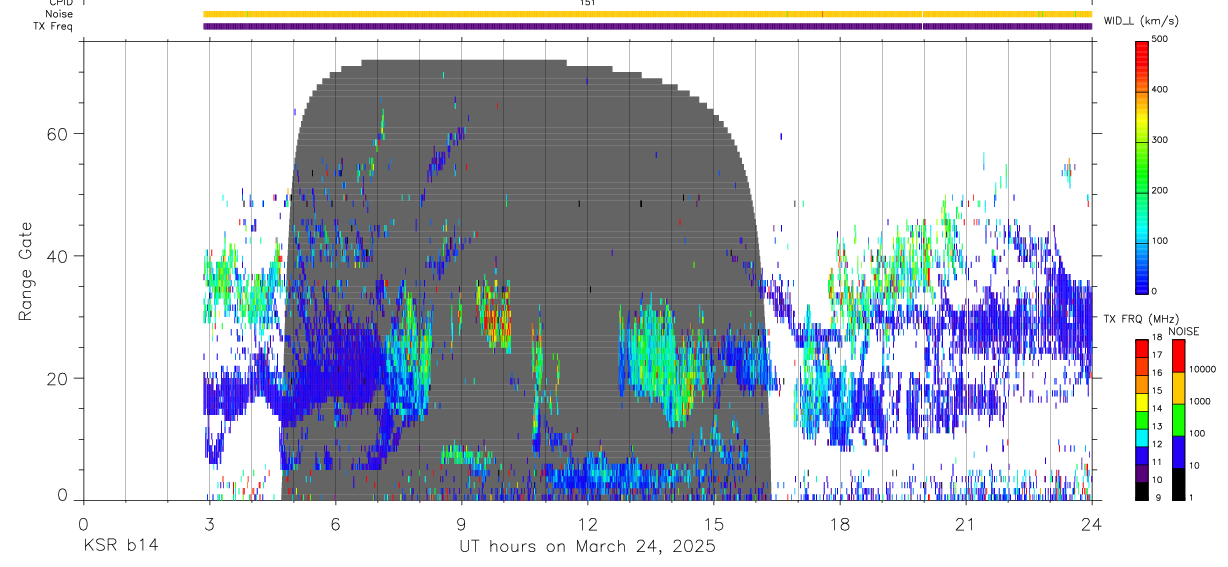Image resolution: width=1228 pixels, height=567 pixels.
Task: Click the green NOISE segment between 100 and 1000
Action: pyautogui.click(x=1178, y=420)
